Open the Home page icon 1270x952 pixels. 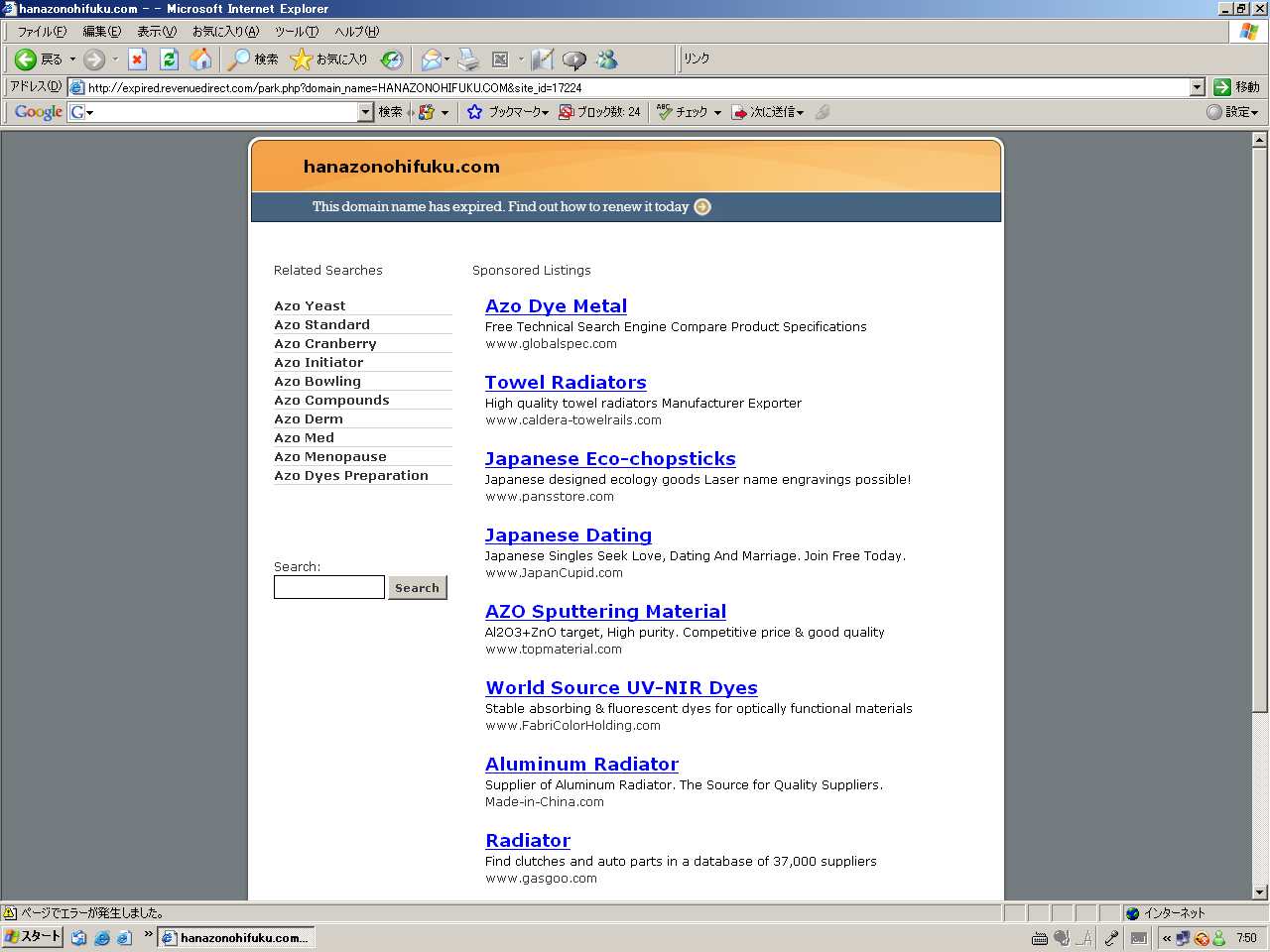[200, 59]
